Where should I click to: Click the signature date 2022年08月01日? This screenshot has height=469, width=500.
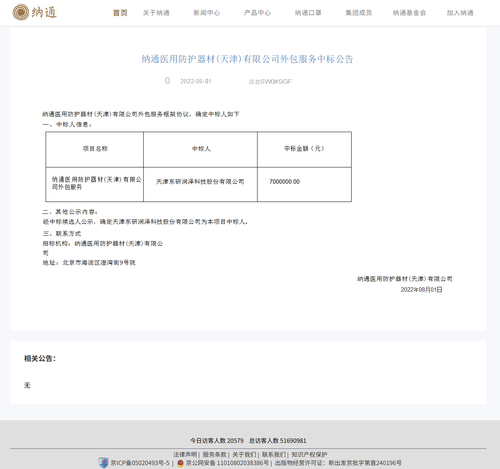(421, 290)
